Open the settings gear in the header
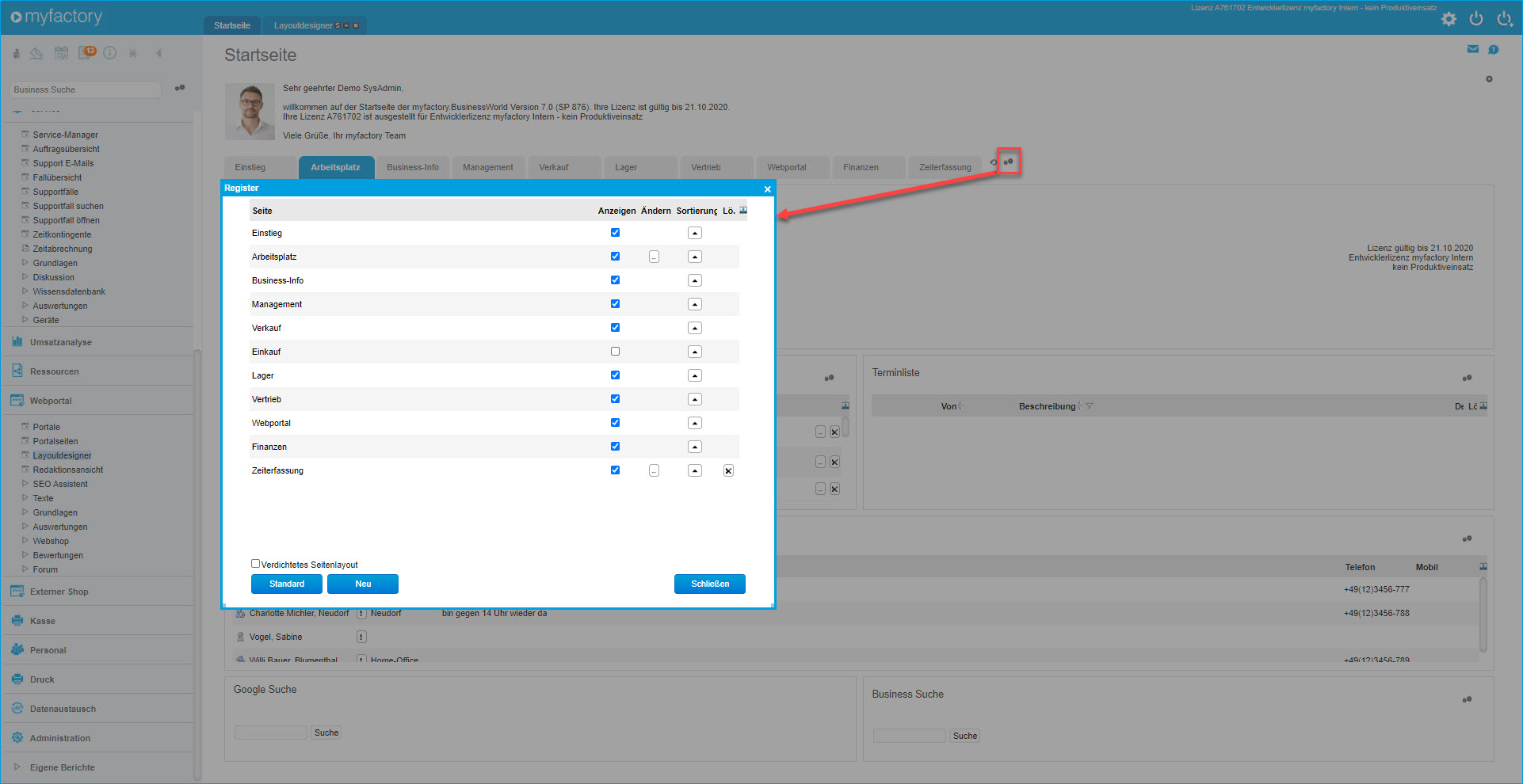Image resolution: width=1523 pixels, height=784 pixels. [x=1449, y=19]
